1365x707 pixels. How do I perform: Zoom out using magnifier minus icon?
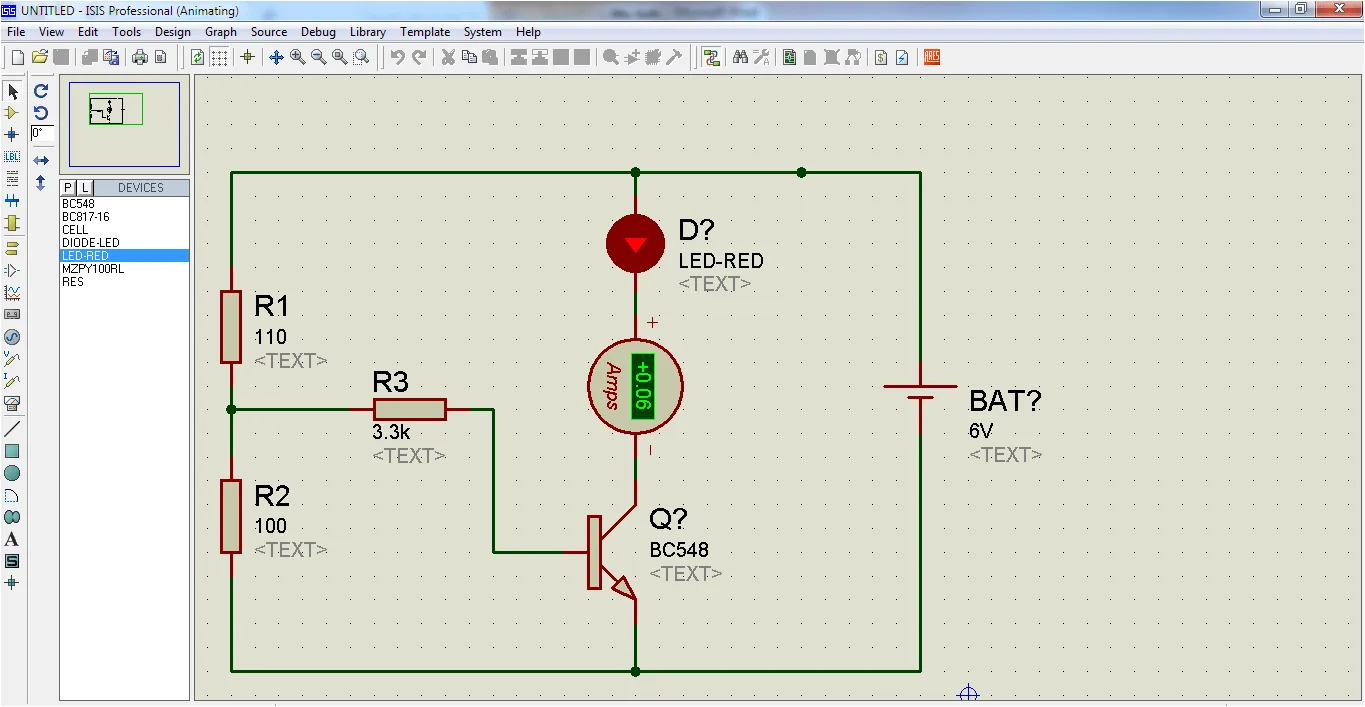point(319,57)
